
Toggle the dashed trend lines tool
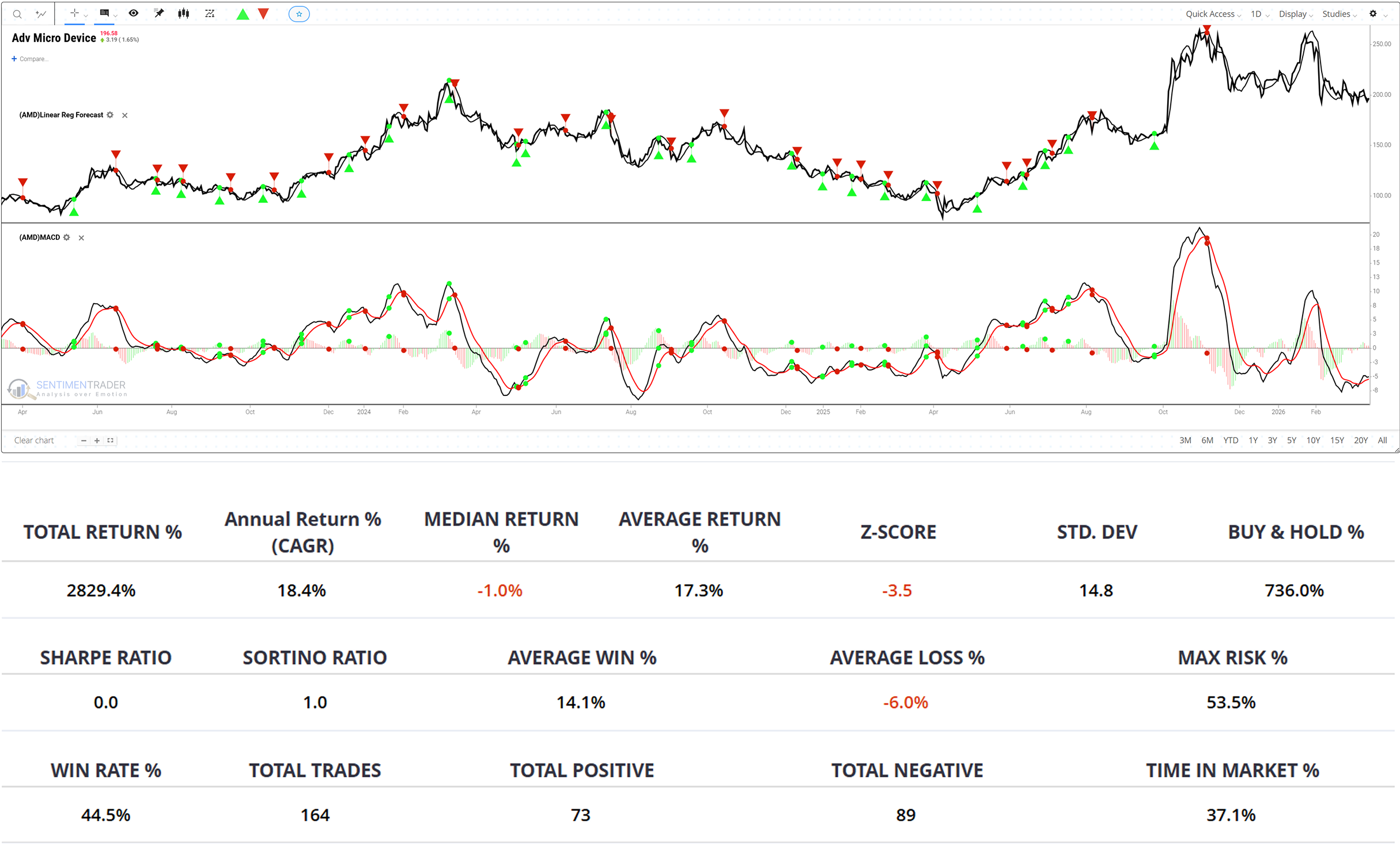coord(210,13)
